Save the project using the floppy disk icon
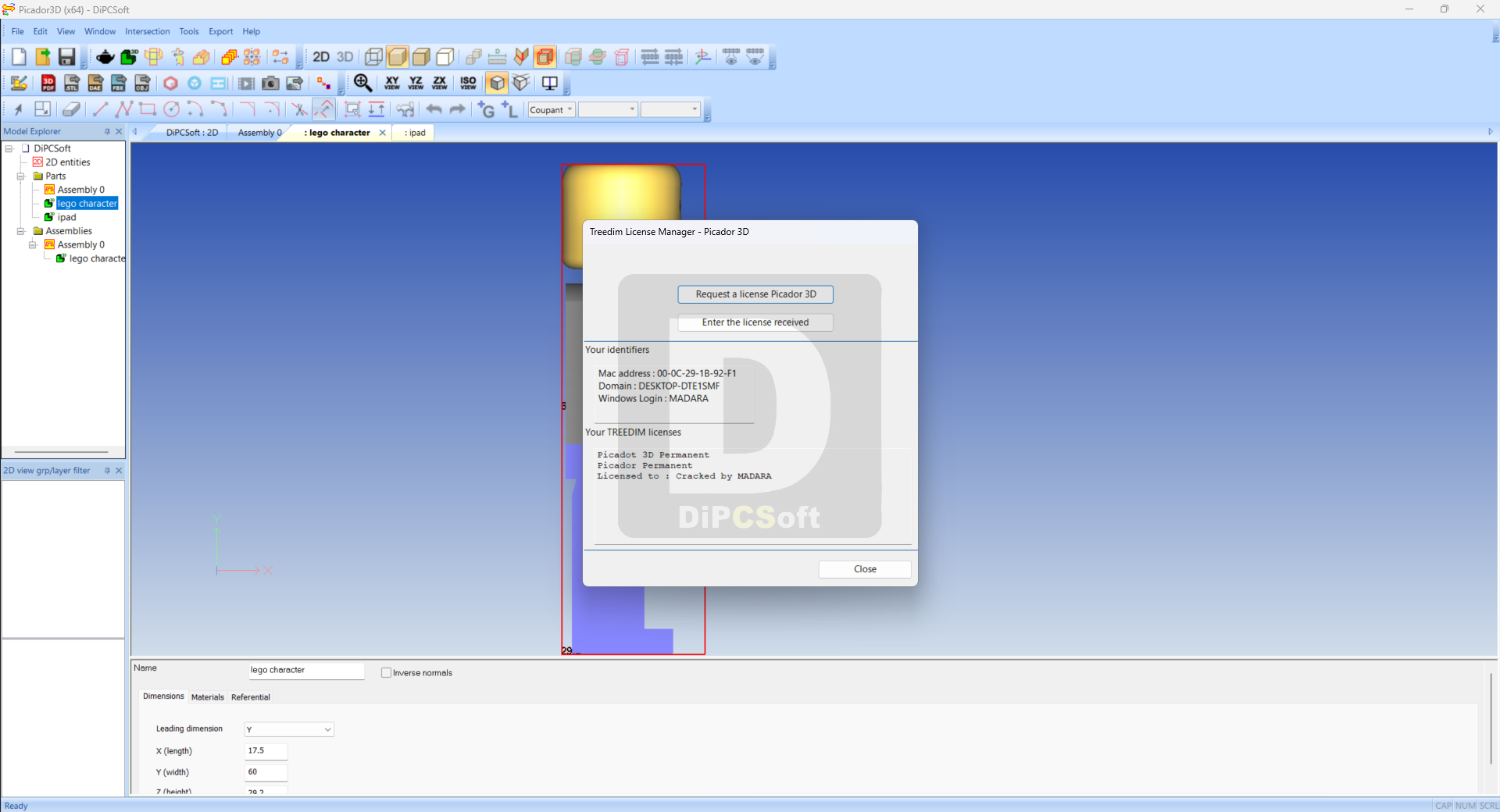 (66, 57)
